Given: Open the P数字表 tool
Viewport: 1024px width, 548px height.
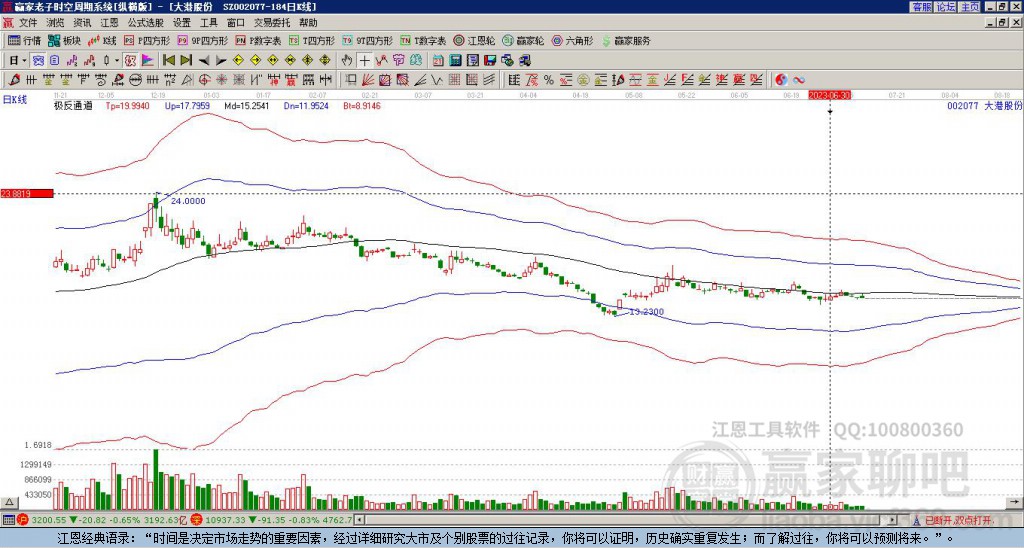Looking at the screenshot, I should click(x=258, y=40).
